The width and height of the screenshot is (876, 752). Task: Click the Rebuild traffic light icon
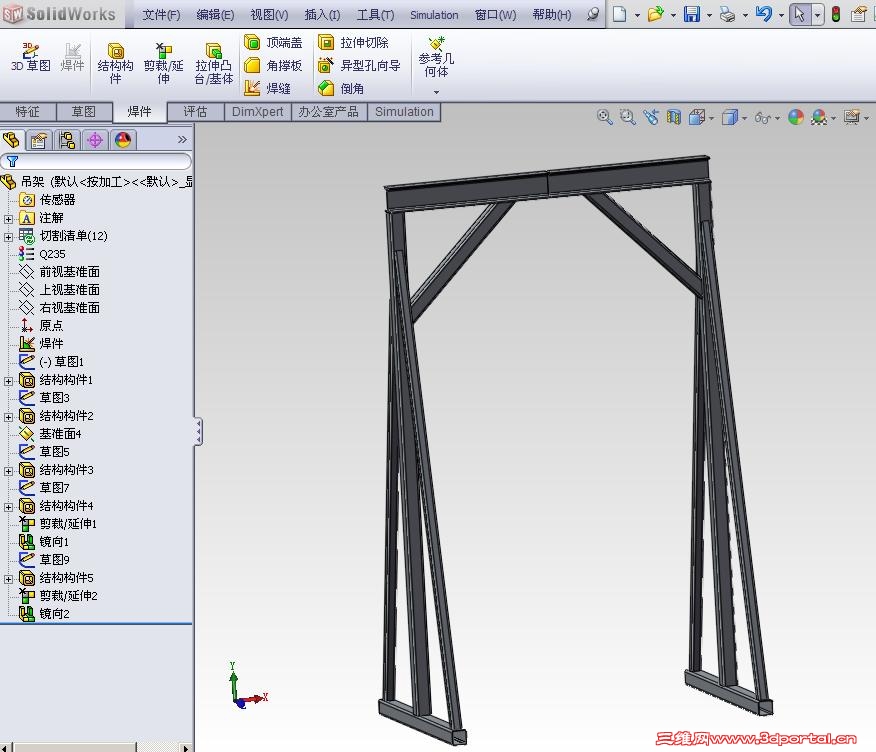(836, 14)
